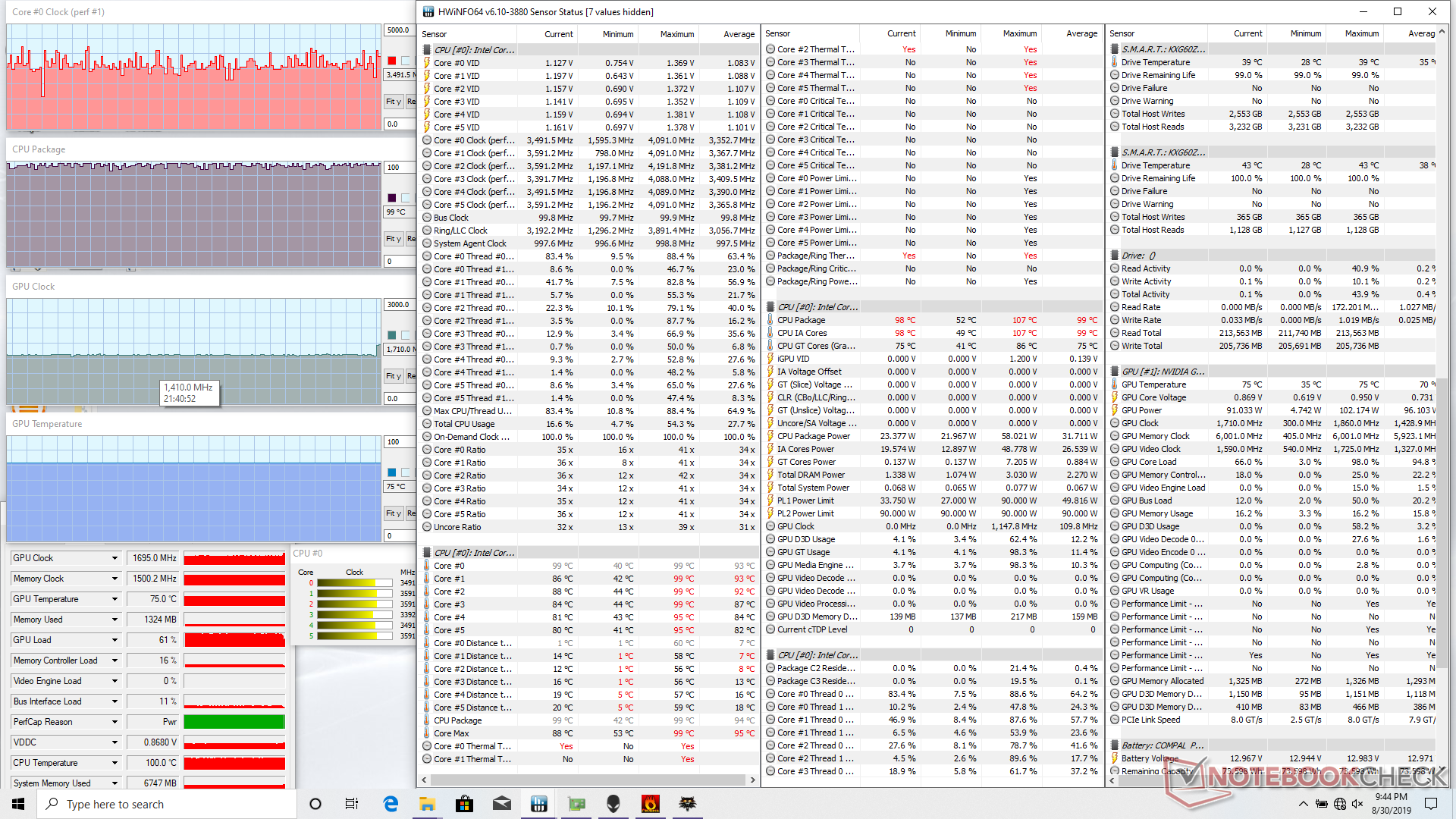Edit the 3000.0 maximum field of GPU Clock graph
The width and height of the screenshot is (1456, 819).
coord(400,305)
